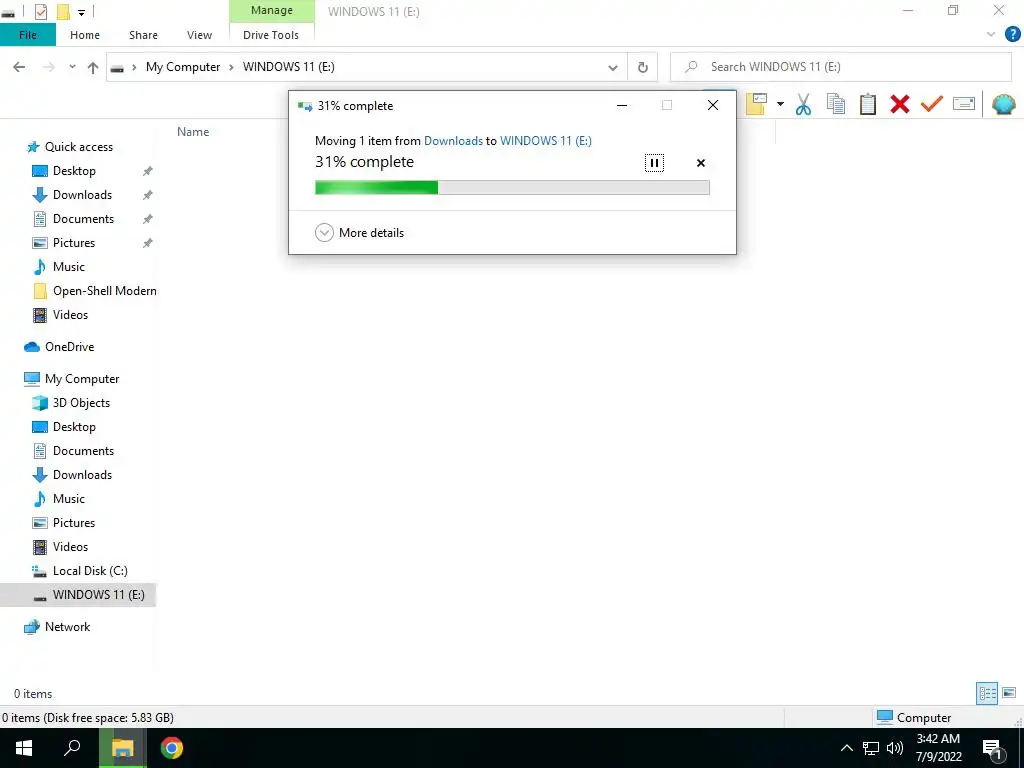Click the folder options toolbar icon
This screenshot has height=768, width=1024.
(x=756, y=104)
